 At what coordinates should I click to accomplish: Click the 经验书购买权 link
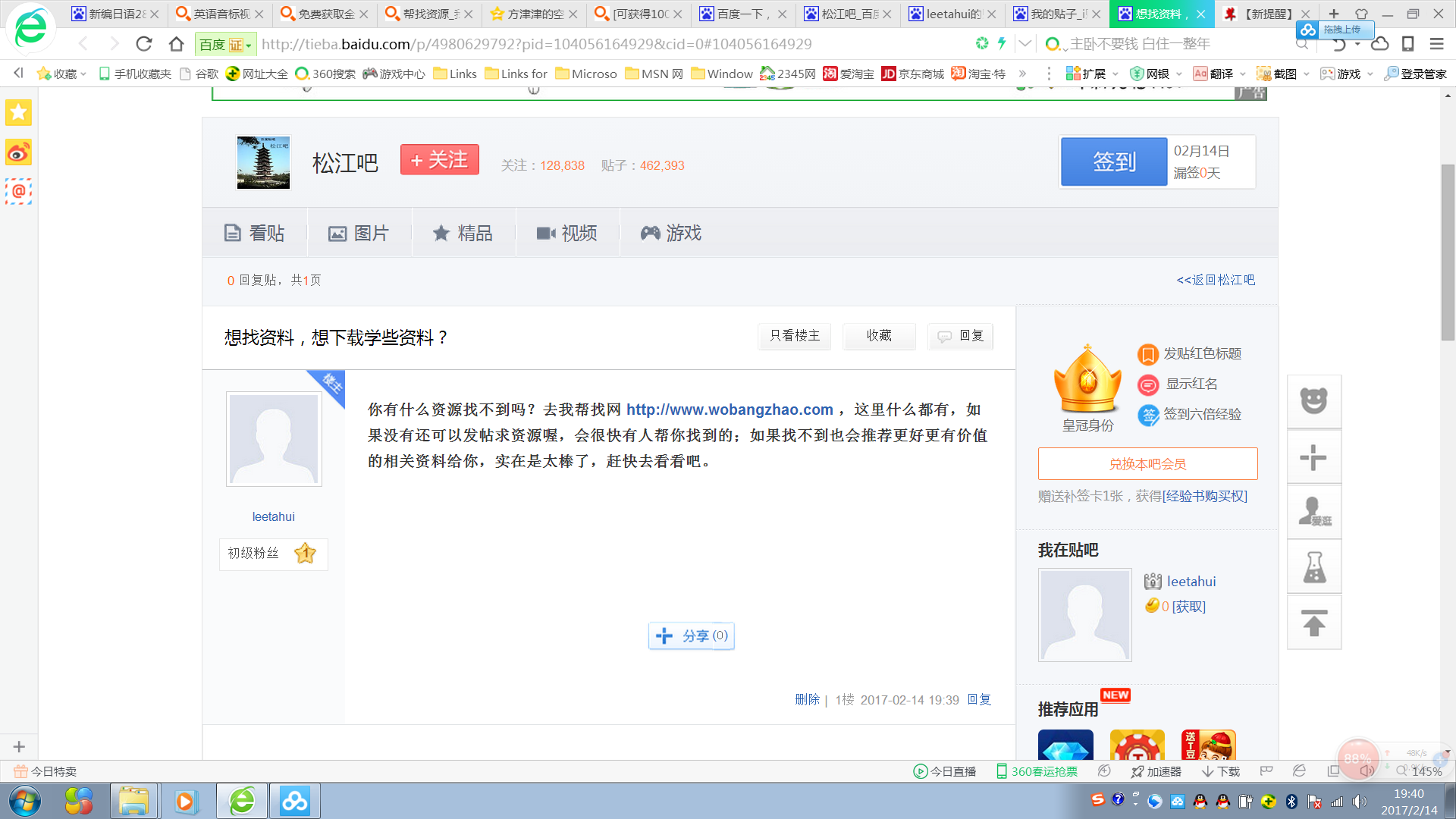(x=1204, y=496)
